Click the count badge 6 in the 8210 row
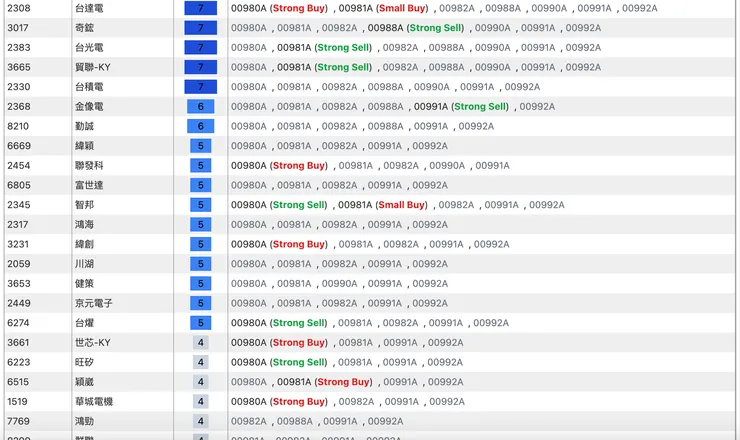Viewport: 740px width, 440px height. (201, 126)
